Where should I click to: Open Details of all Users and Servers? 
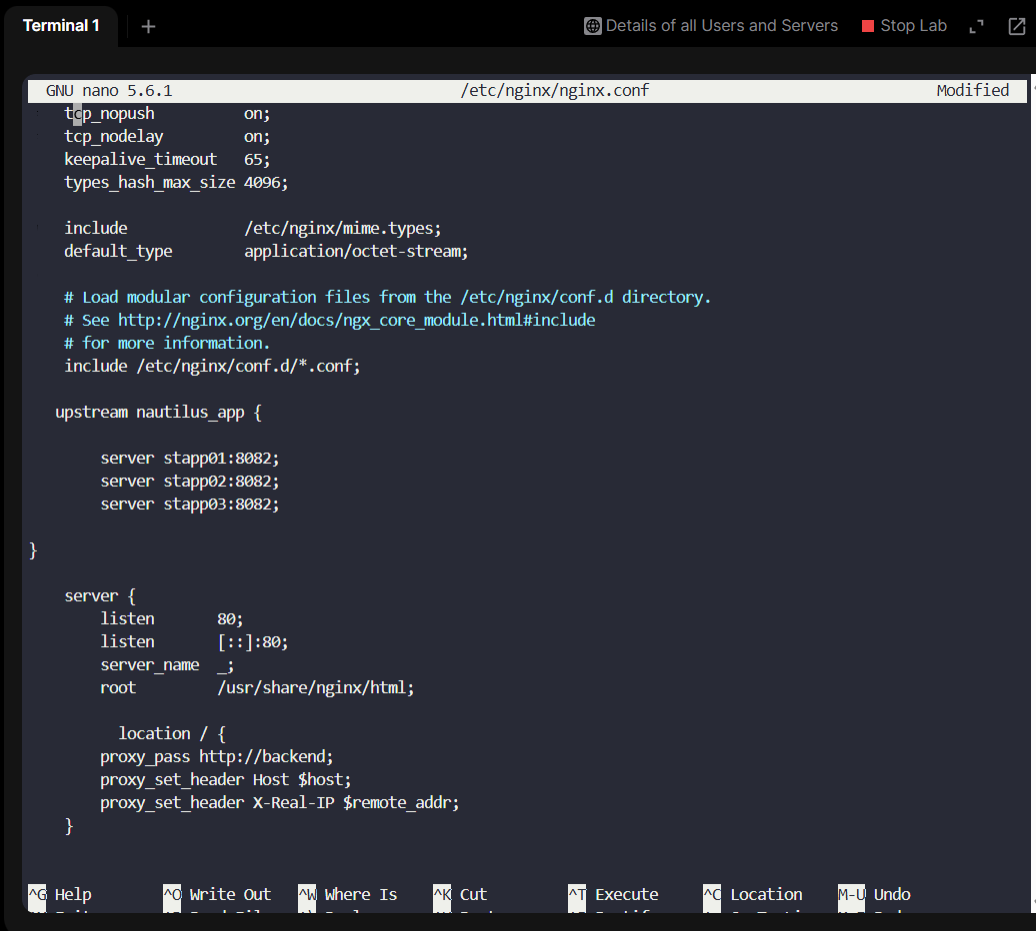pos(722,26)
